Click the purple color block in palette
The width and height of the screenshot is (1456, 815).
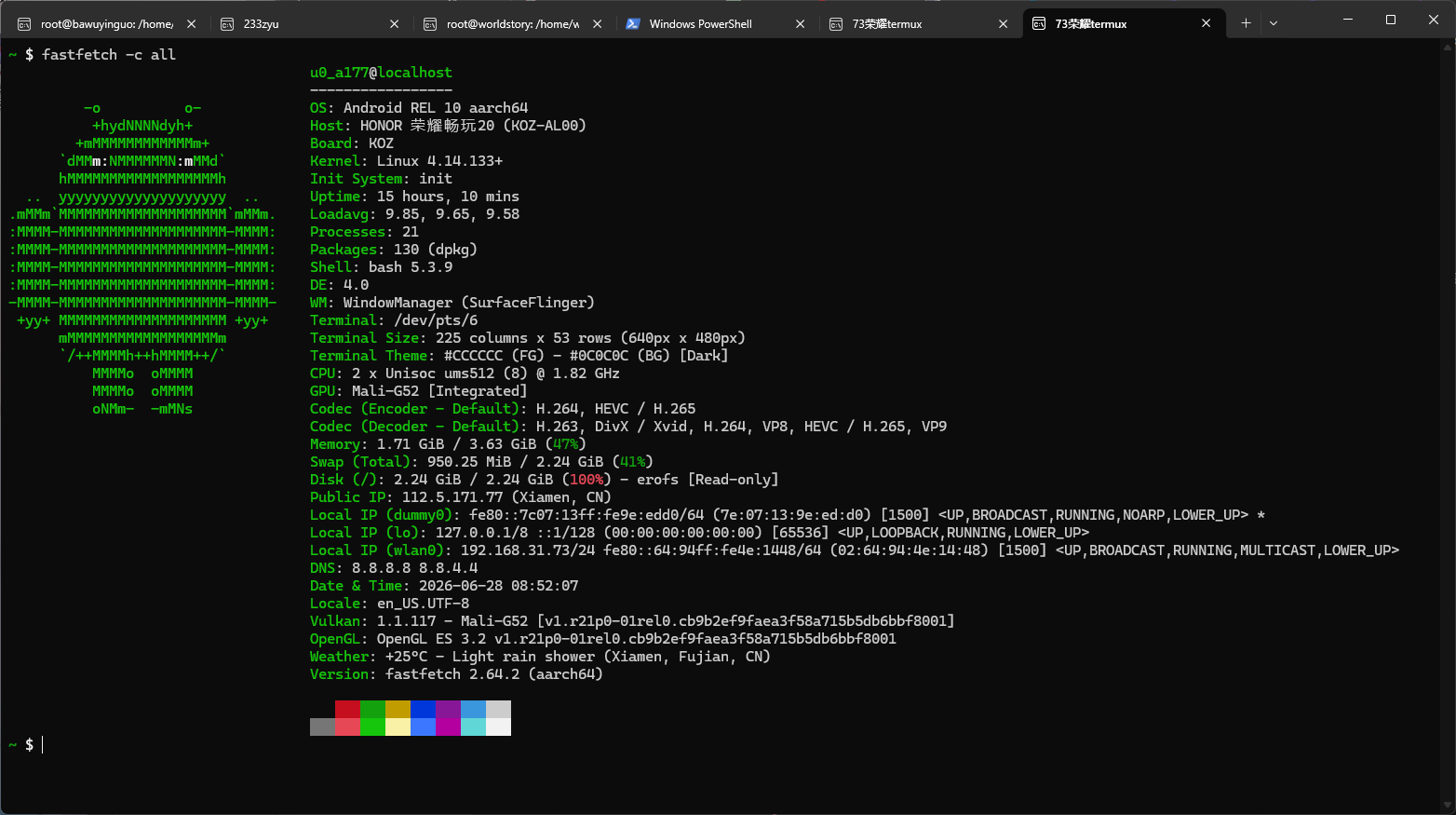click(x=448, y=709)
